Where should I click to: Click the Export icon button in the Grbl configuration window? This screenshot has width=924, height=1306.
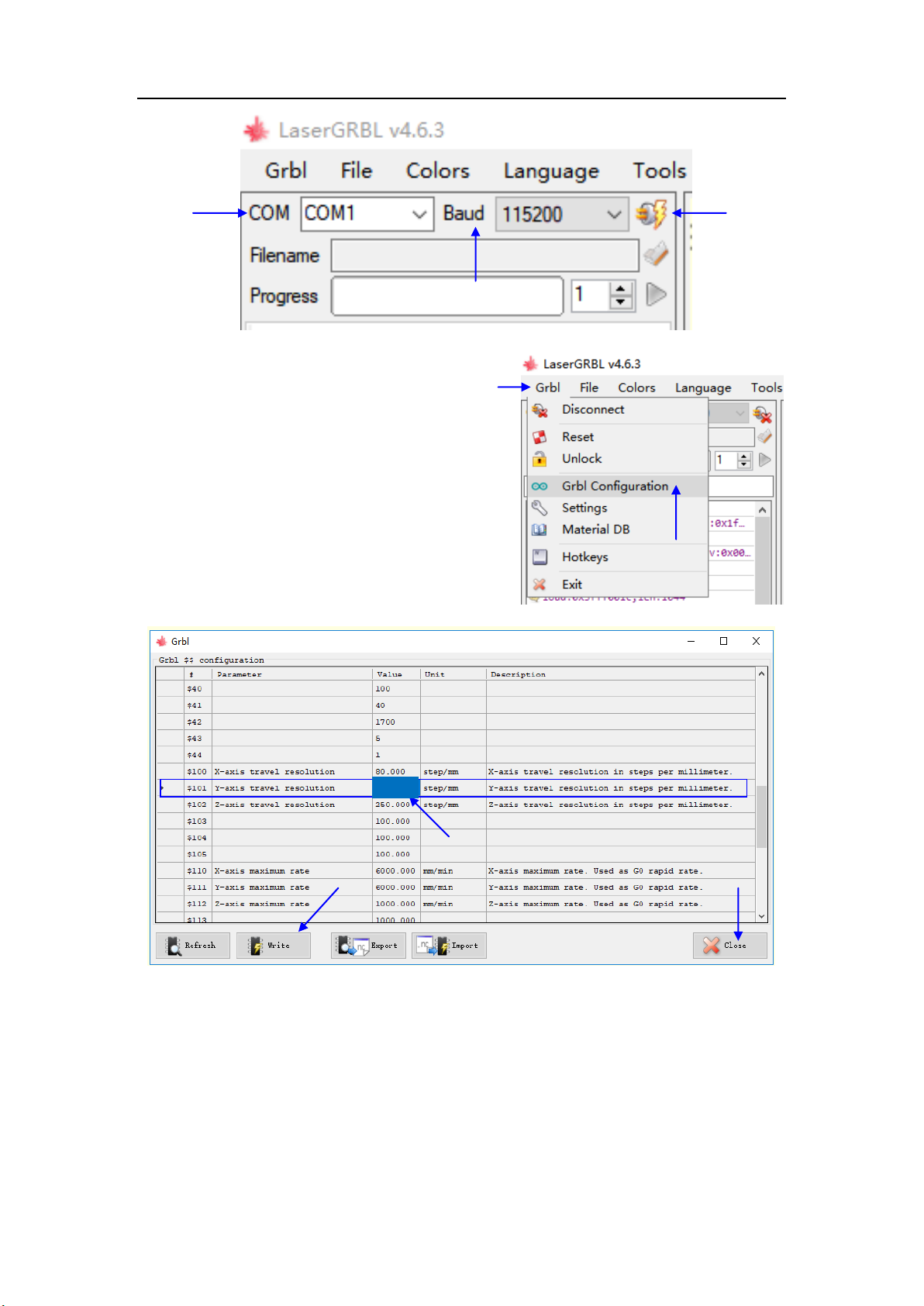pos(368,946)
